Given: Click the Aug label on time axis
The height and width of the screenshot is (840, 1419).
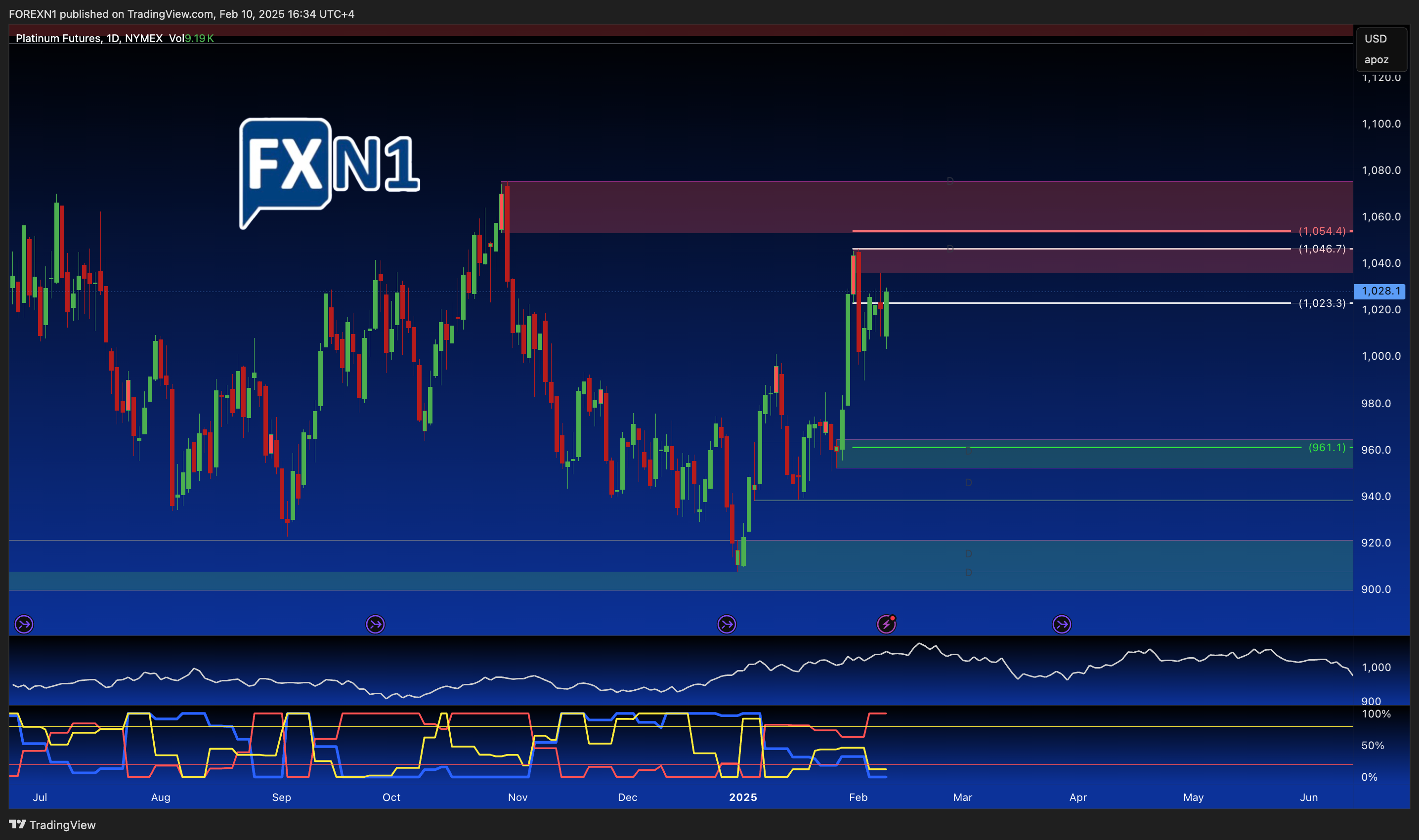Looking at the screenshot, I should [x=161, y=797].
